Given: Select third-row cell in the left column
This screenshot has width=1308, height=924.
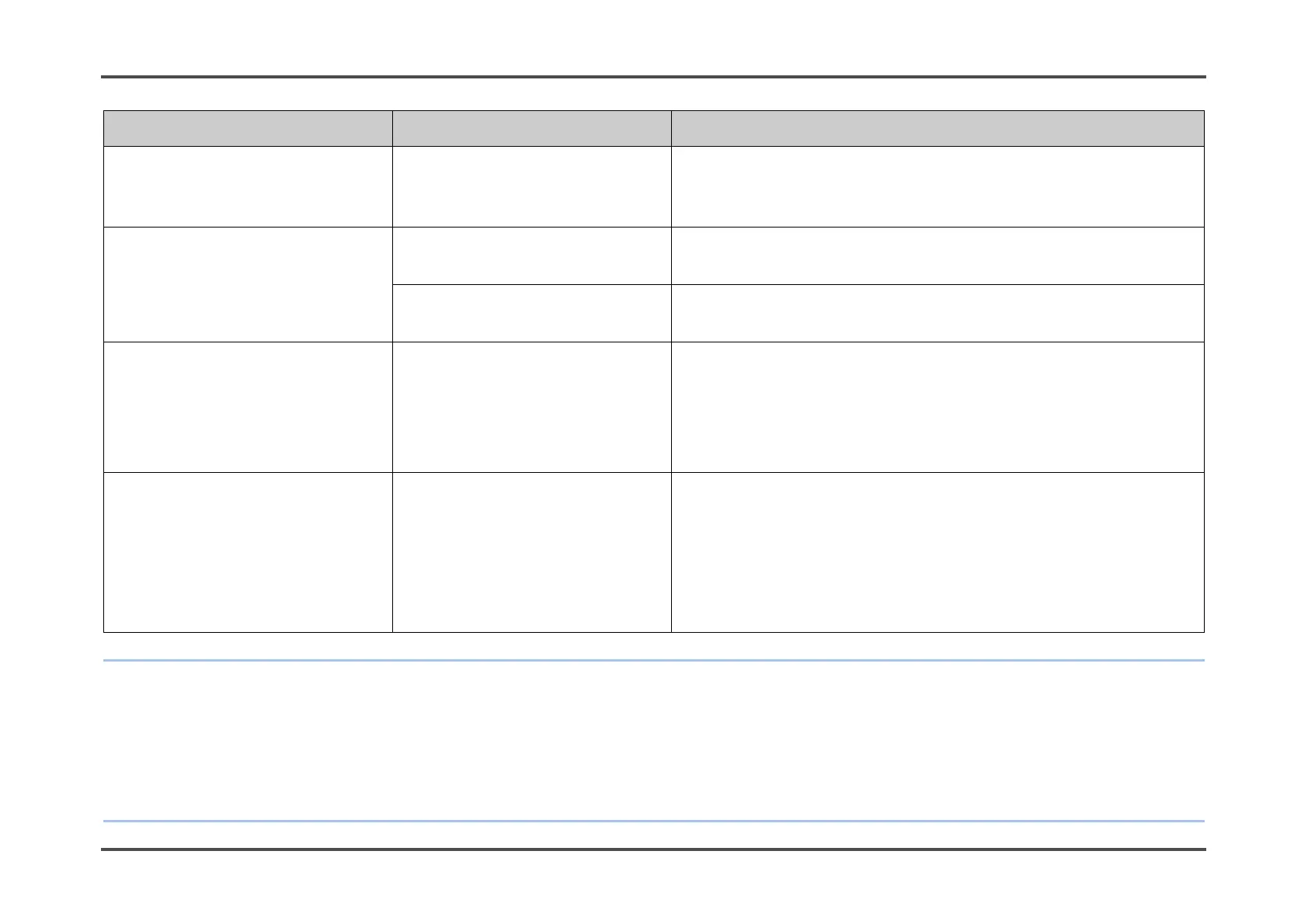Looking at the screenshot, I should pyautogui.click(x=248, y=407).
